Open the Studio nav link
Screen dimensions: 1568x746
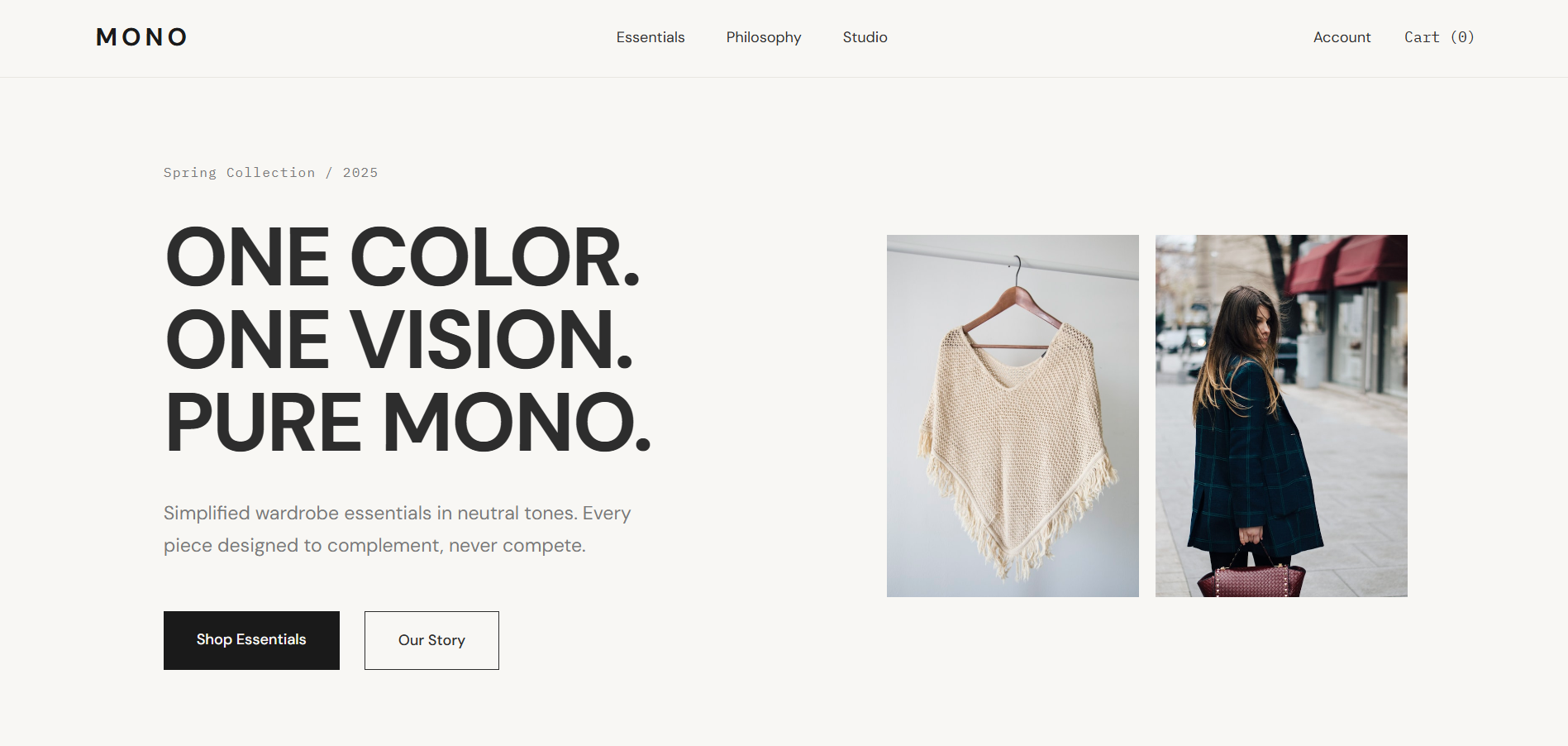pyautogui.click(x=865, y=37)
